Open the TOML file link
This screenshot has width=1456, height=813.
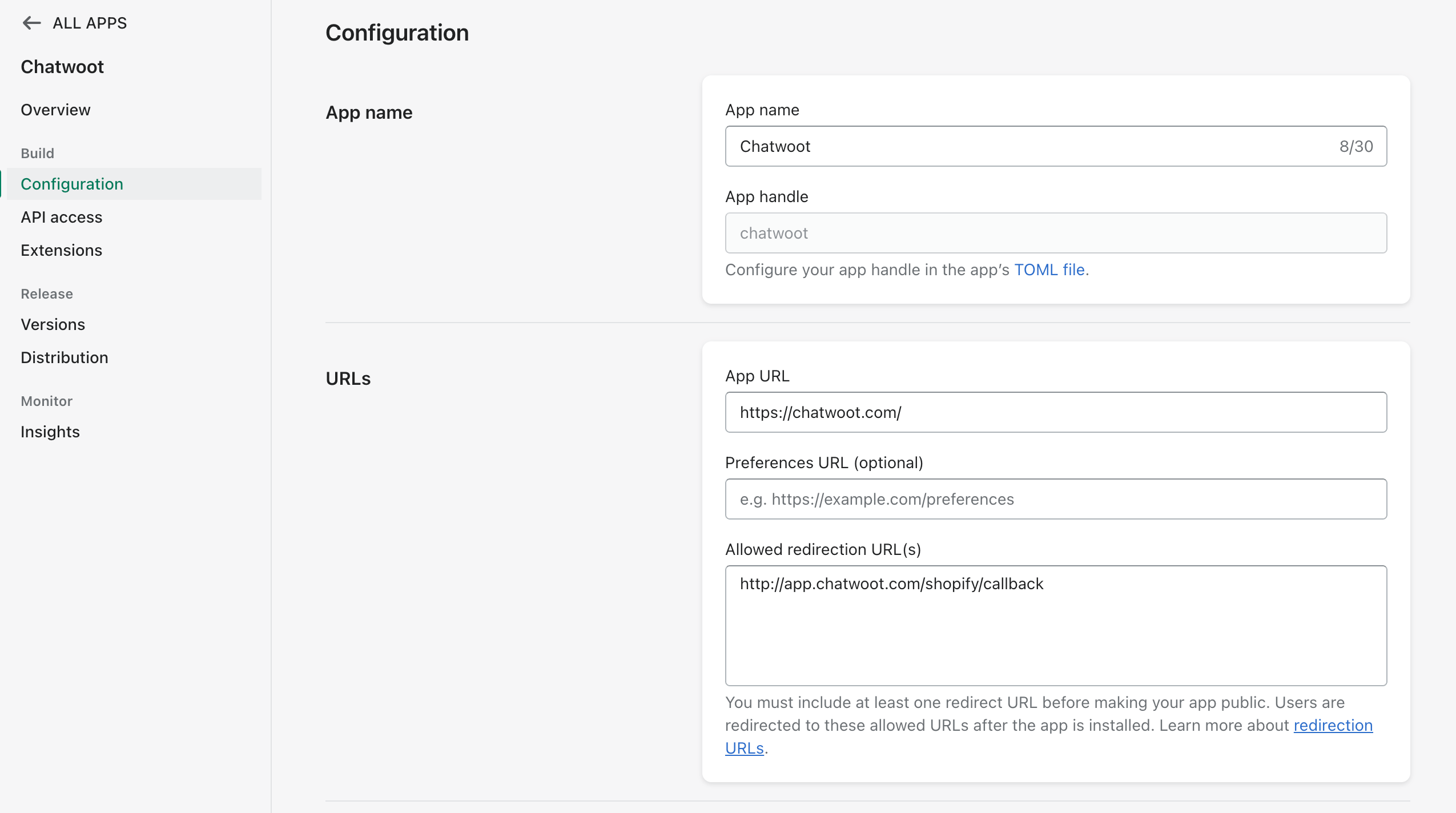[x=1049, y=269]
